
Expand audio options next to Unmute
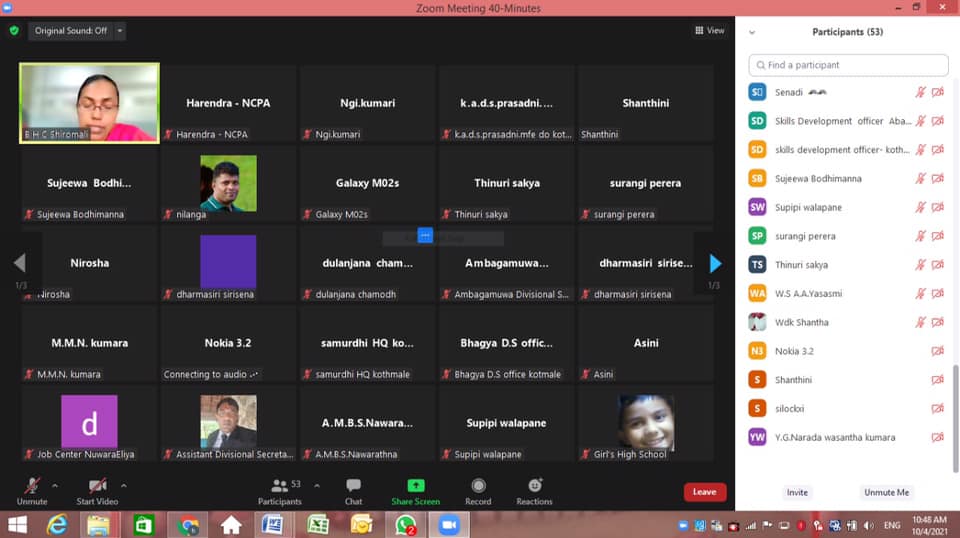[x=55, y=486]
